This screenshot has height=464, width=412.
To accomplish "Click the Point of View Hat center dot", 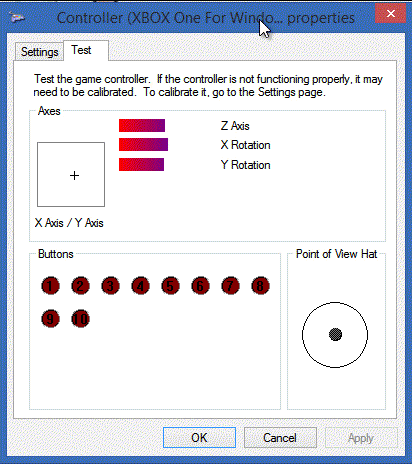I will 335,334.
